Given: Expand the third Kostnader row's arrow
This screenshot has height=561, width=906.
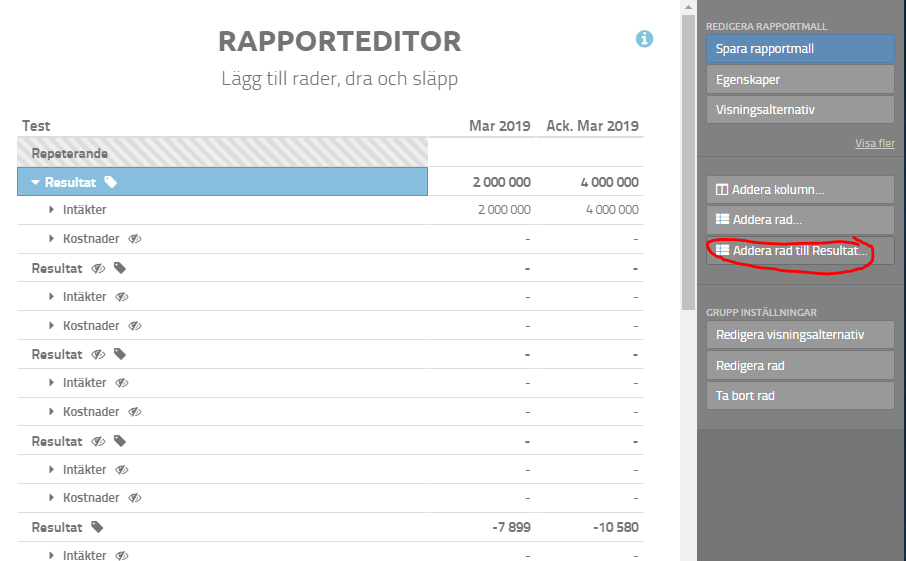Looking at the screenshot, I should pyautogui.click(x=51, y=411).
